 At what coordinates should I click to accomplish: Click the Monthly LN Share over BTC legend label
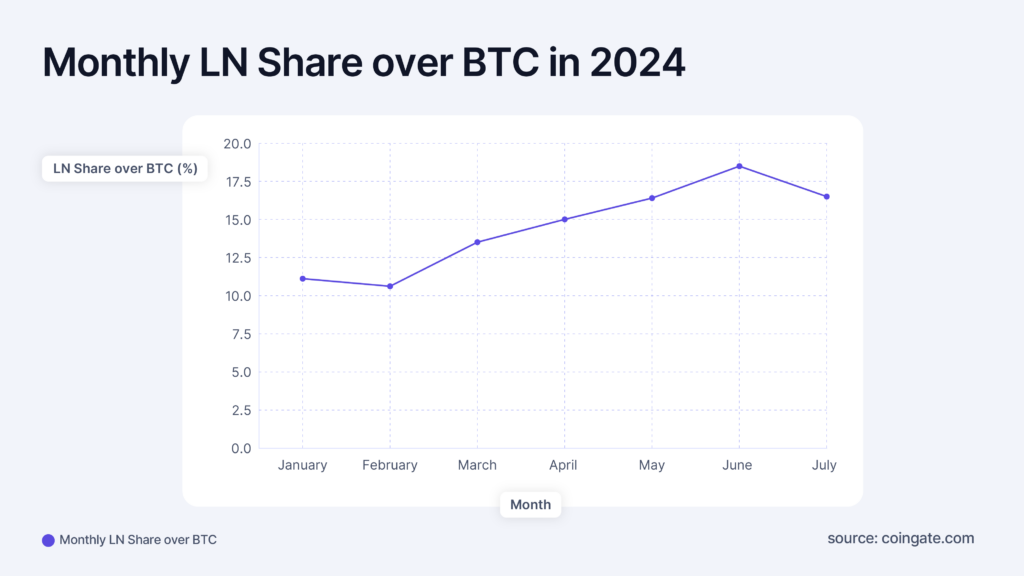138,540
